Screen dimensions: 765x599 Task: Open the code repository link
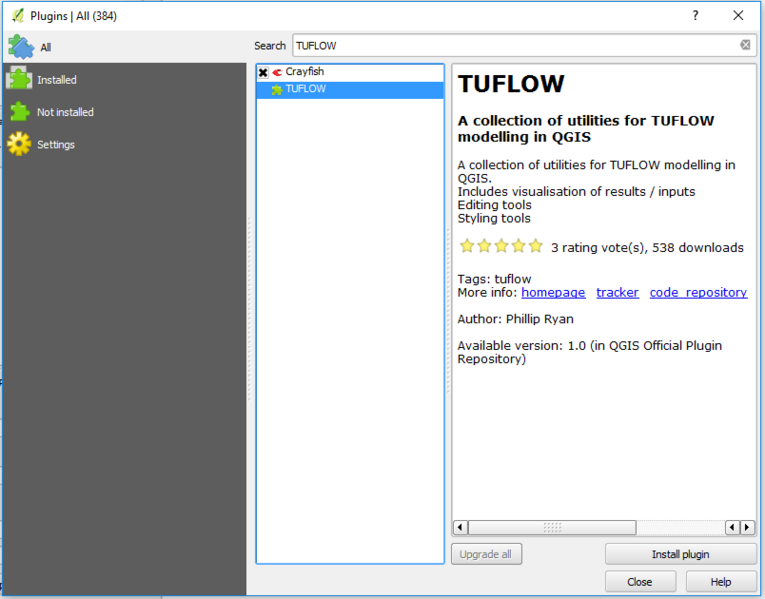pos(698,293)
